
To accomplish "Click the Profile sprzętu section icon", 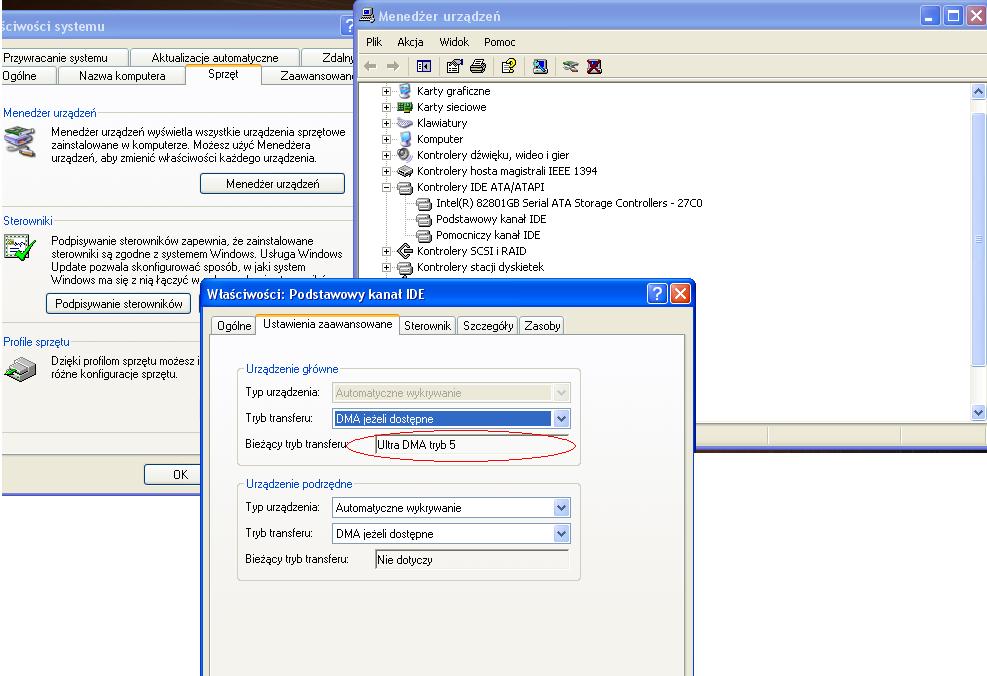I will 20,369.
